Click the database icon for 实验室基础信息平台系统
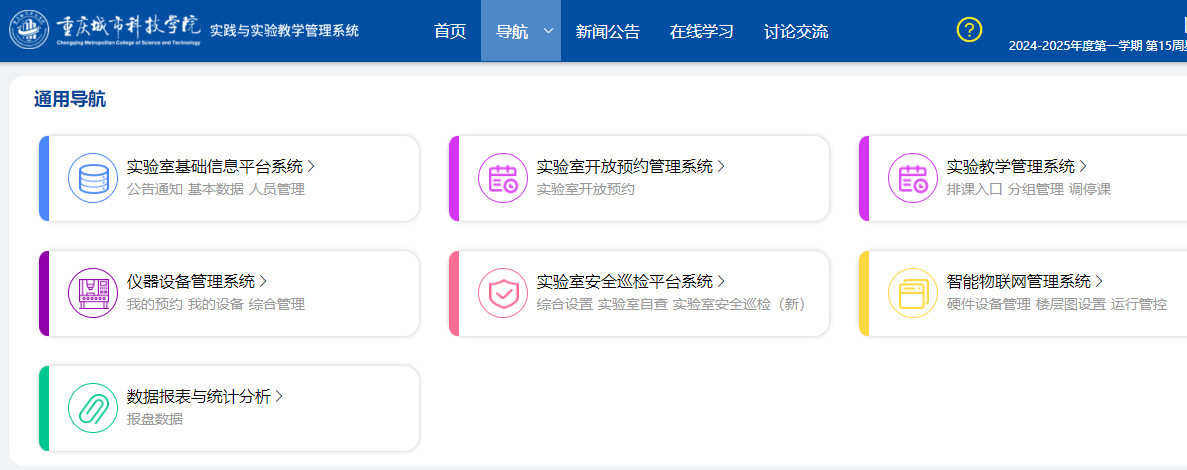 click(93, 178)
